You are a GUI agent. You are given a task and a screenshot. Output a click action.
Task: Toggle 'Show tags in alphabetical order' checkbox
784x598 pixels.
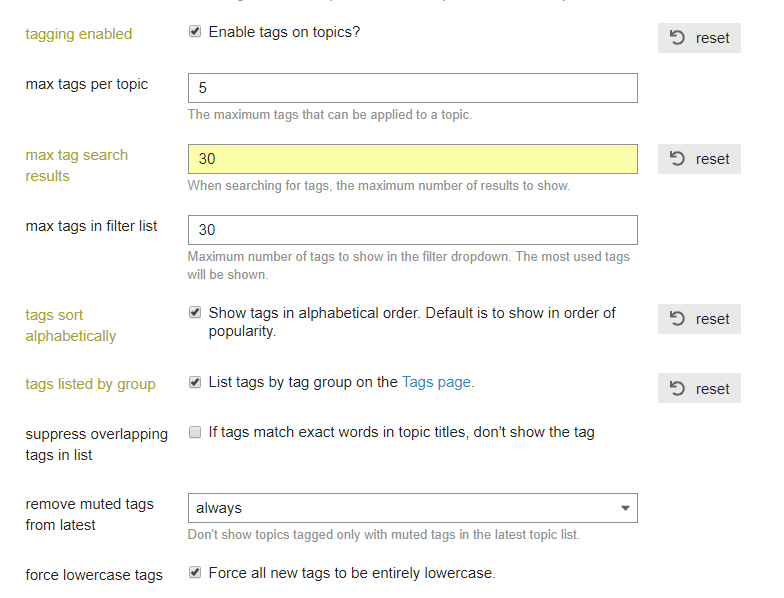click(195, 312)
